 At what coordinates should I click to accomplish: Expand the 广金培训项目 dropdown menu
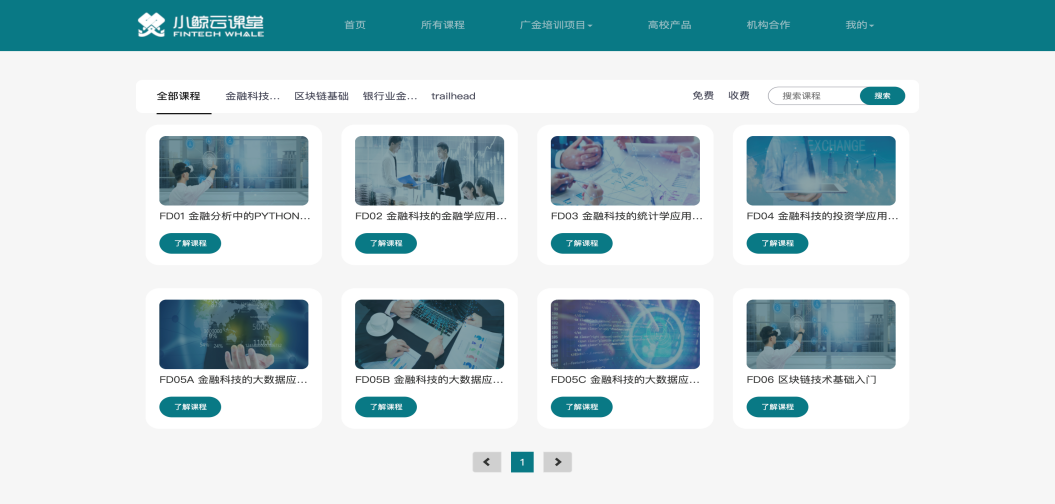pos(556,25)
